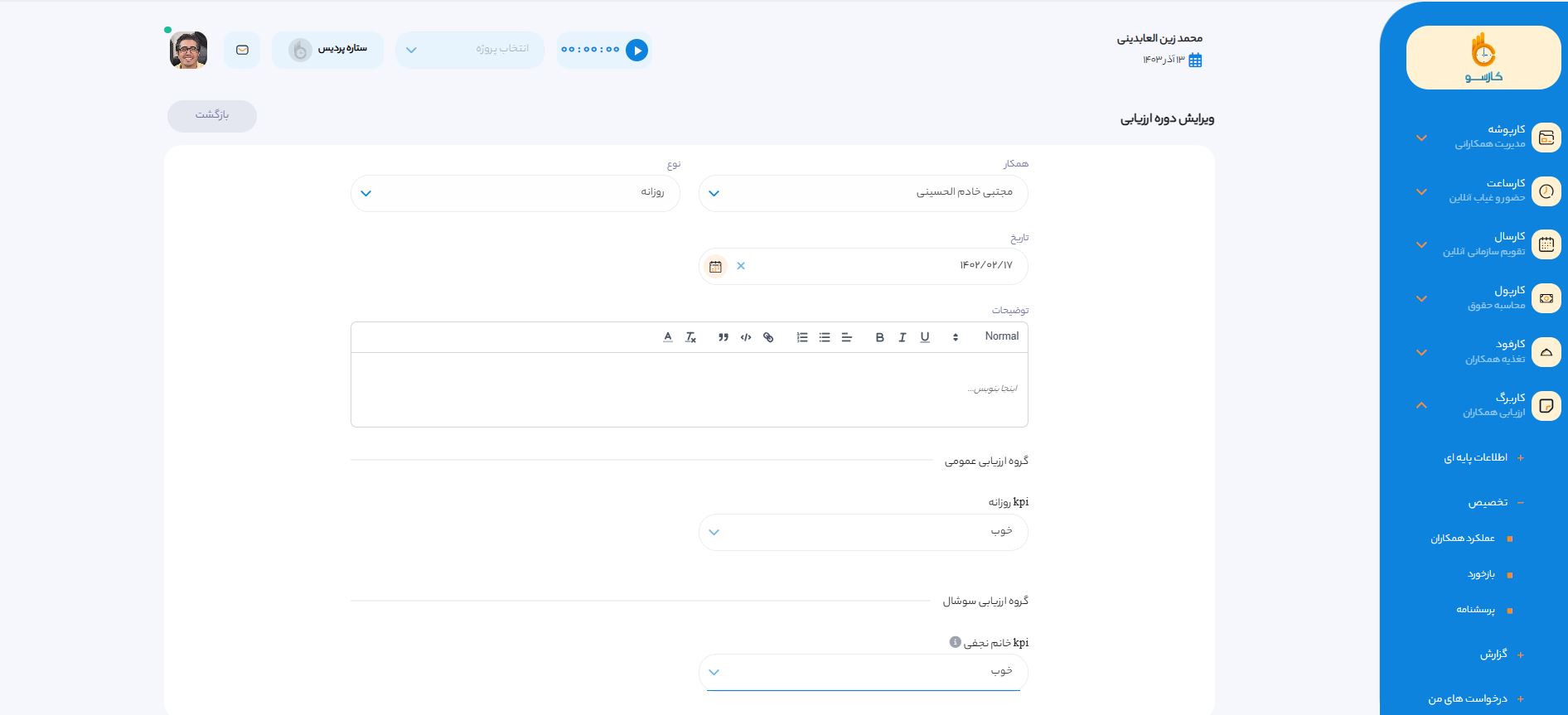Open عملکرد همکاران in the sidebar
The width and height of the screenshot is (1568, 715).
[1463, 539]
